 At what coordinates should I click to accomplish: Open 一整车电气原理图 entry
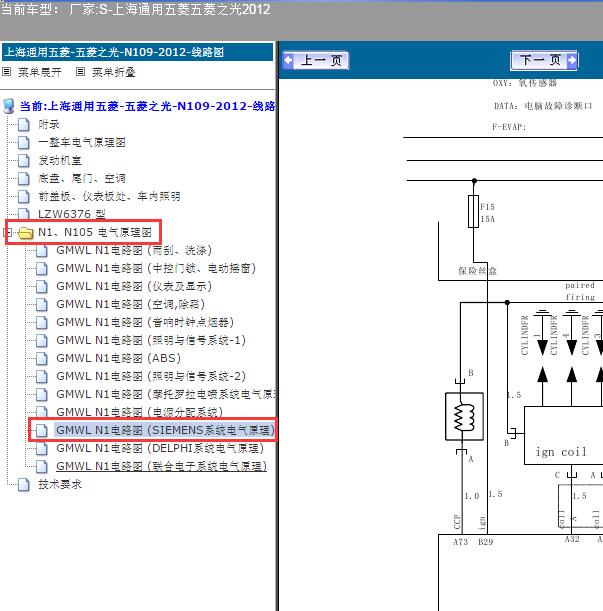[x=82, y=142]
